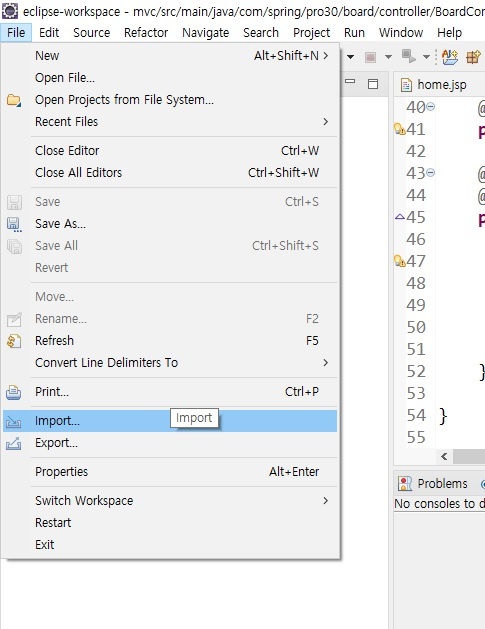Click line number 50 in editor gutter
Screen dimensions: 485x629
416,327
